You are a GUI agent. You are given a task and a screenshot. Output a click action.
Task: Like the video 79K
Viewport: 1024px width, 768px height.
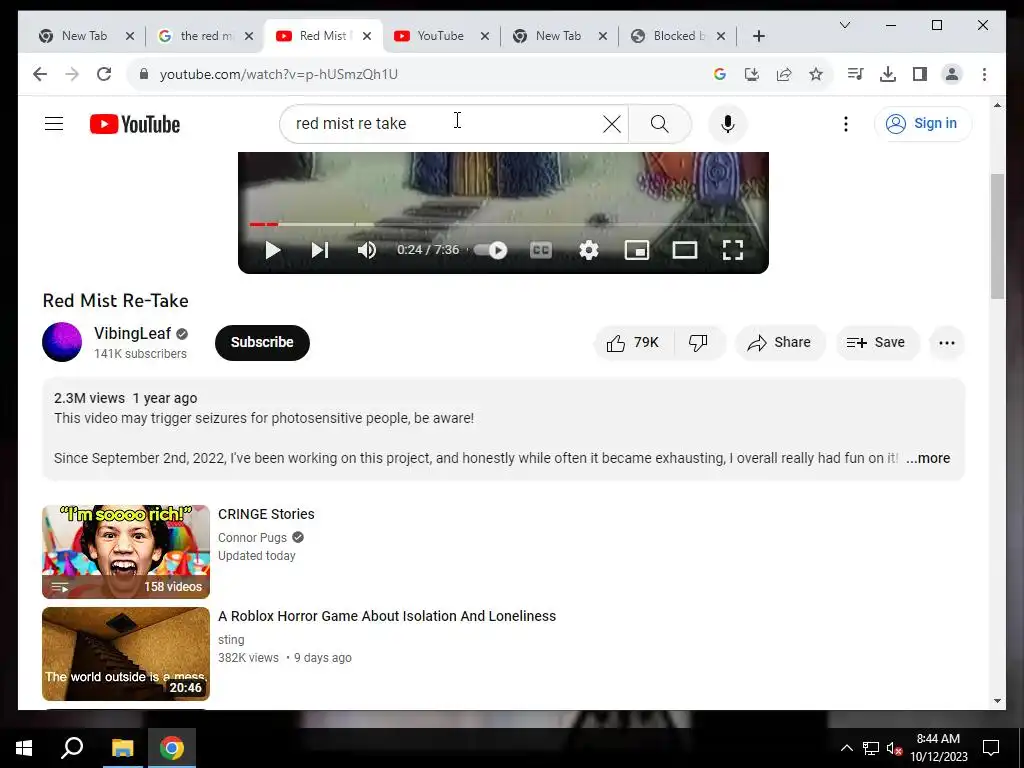tap(633, 343)
